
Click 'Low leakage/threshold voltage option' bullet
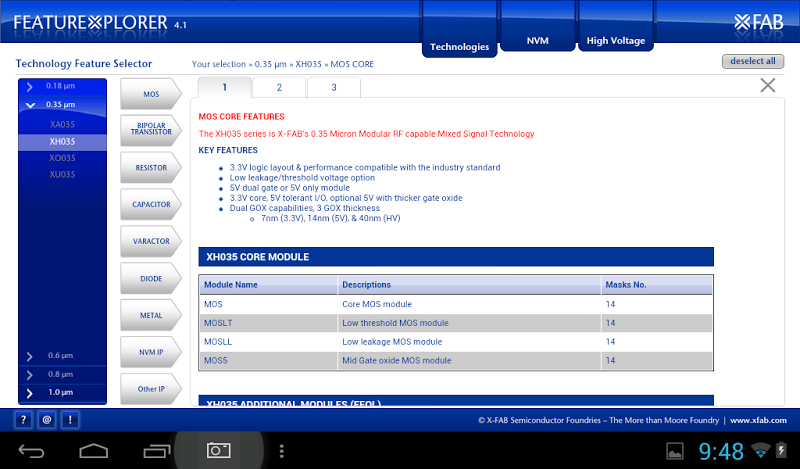pyautogui.click(x=302, y=178)
